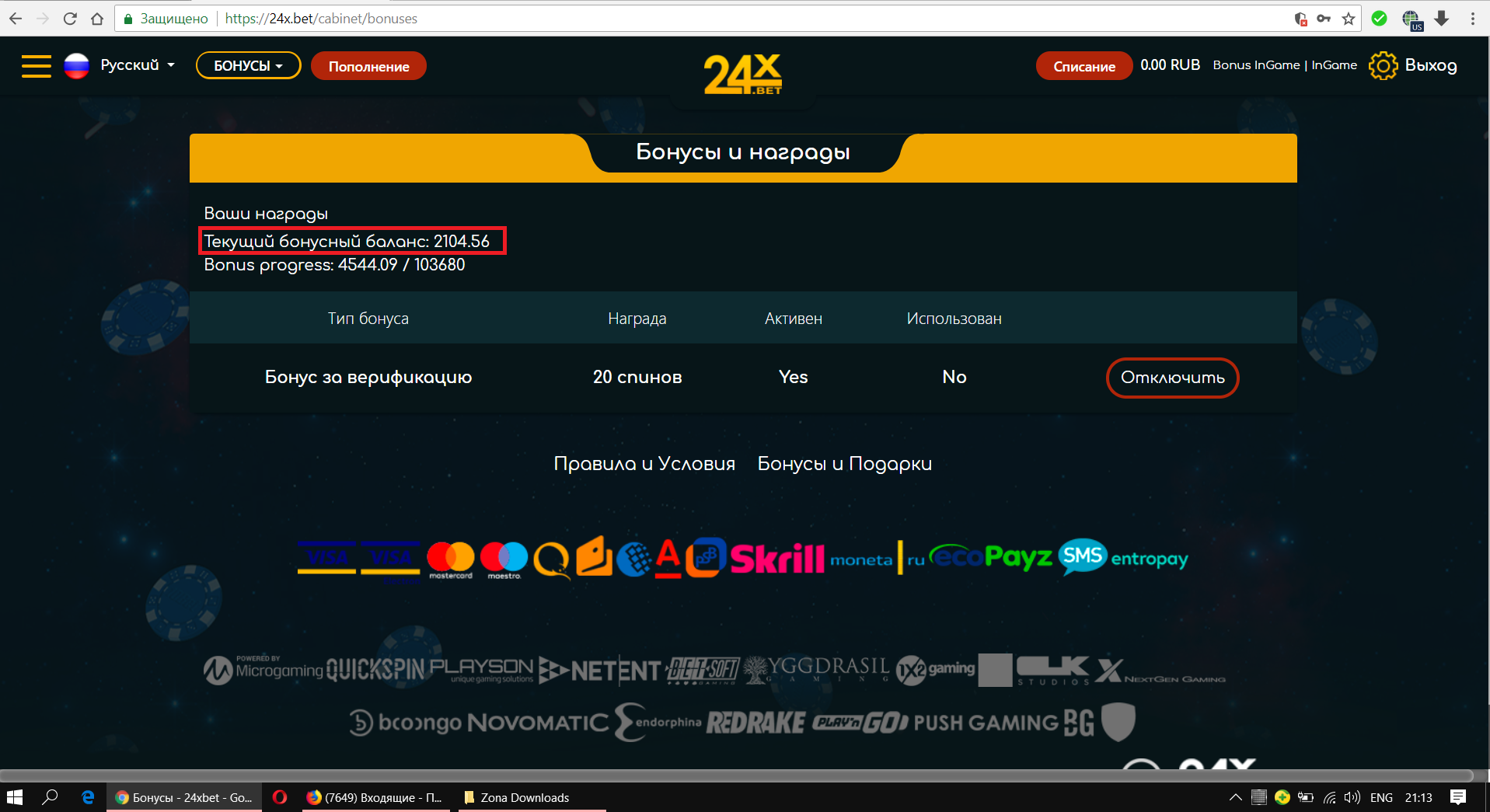Viewport: 1490px width, 812px height.
Task: Open the Windows Start menu
Action: [15, 797]
